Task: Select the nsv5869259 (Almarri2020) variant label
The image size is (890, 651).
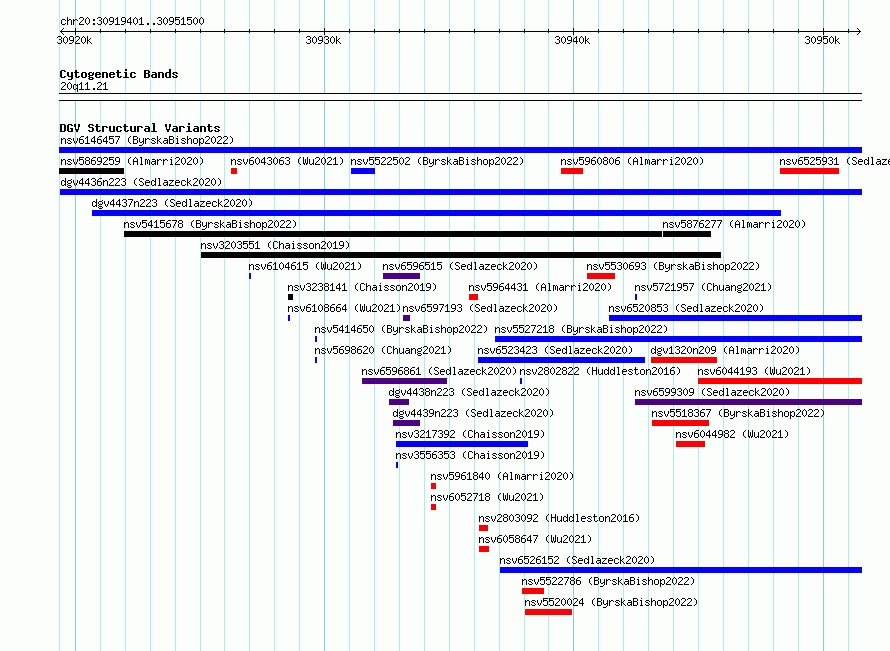Action: click(x=132, y=161)
